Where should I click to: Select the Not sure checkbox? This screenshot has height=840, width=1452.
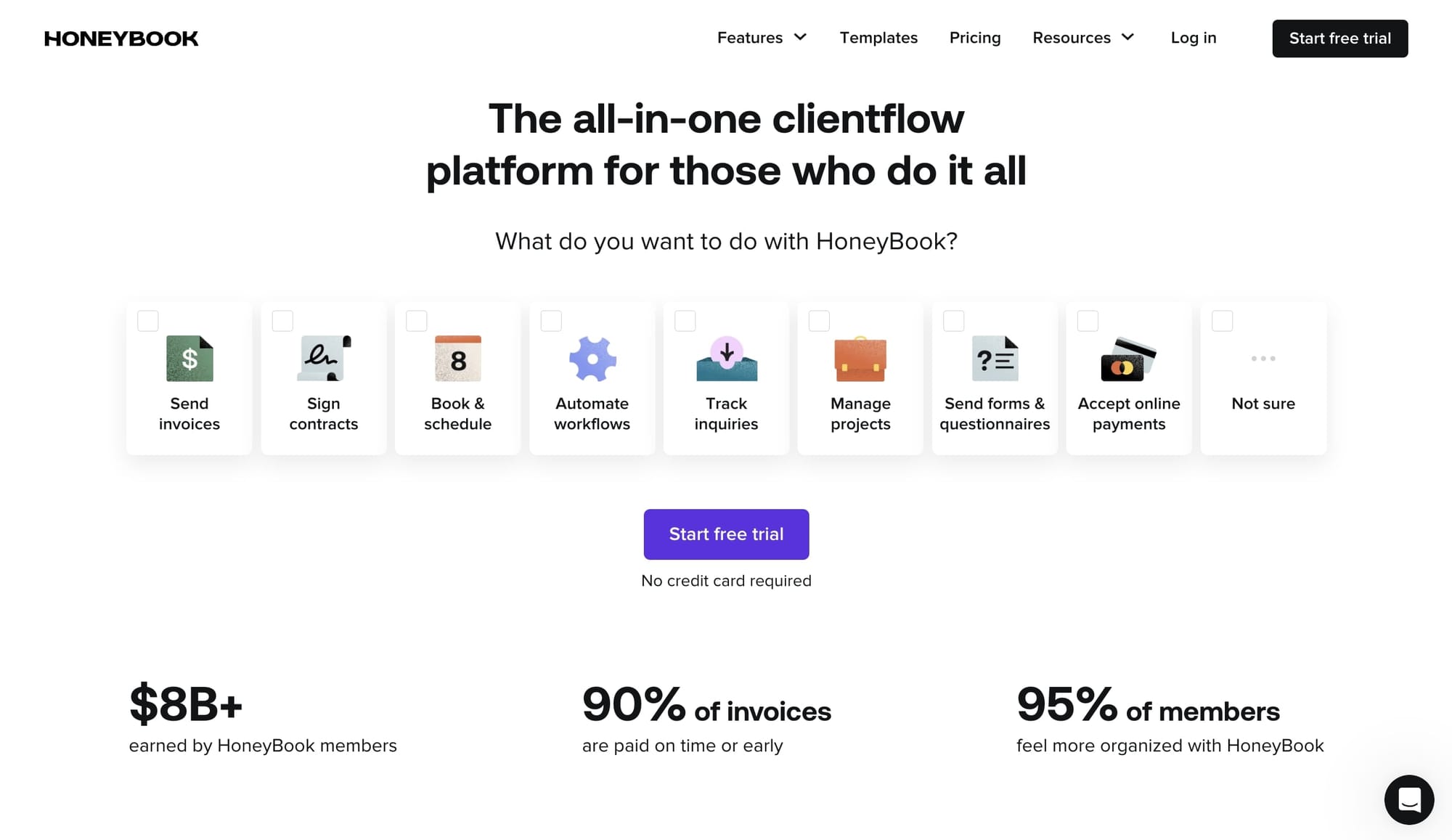(1223, 321)
